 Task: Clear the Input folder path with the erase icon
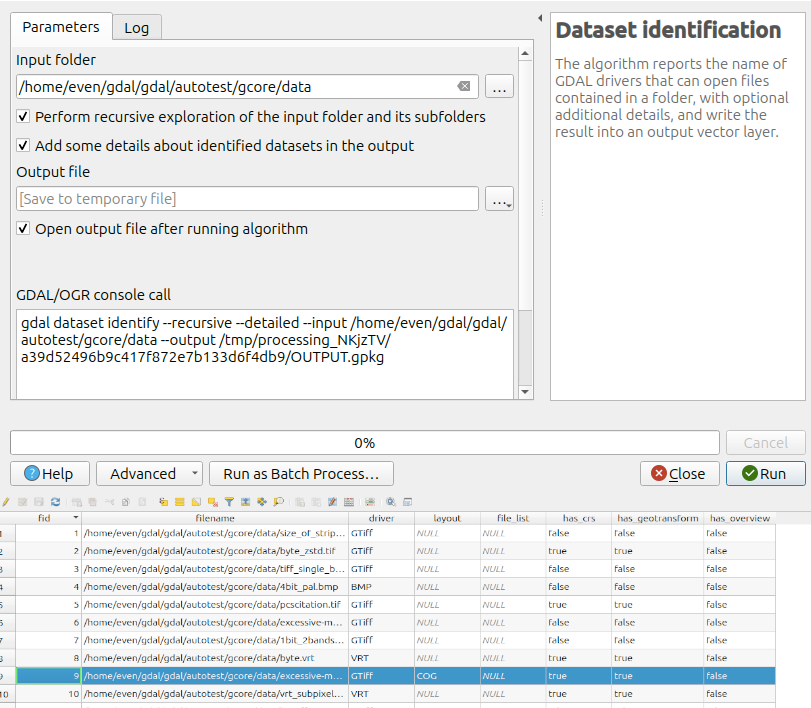click(464, 87)
